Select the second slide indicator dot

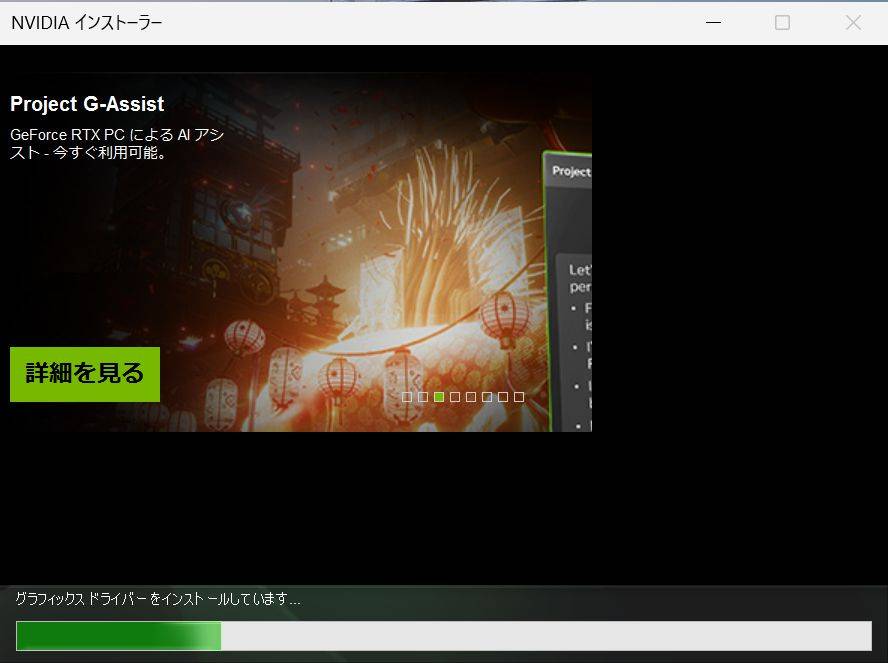(422, 397)
